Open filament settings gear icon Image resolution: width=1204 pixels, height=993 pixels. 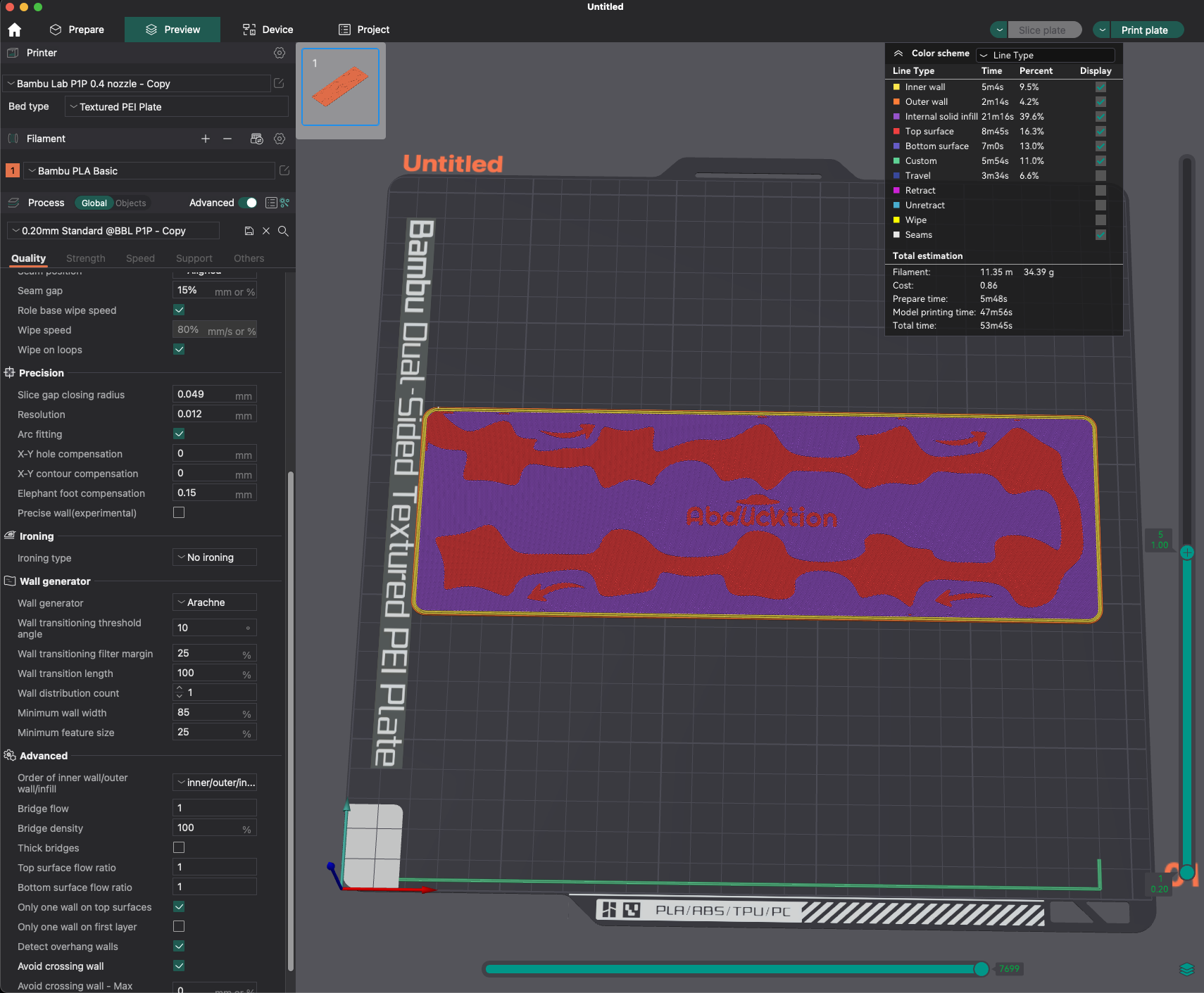point(280,139)
